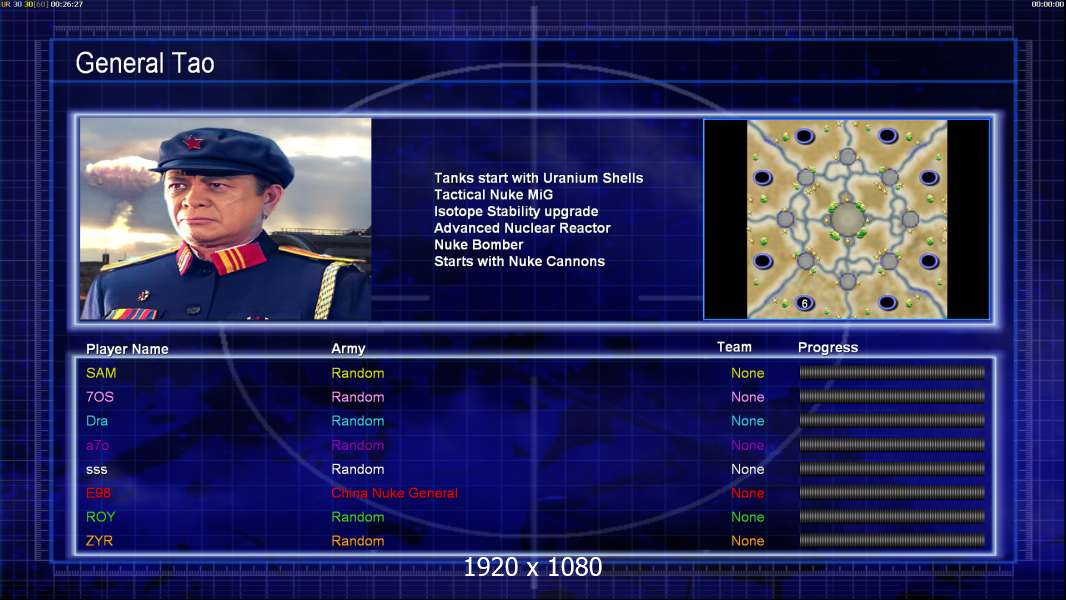
Task: Click E98's loading progress bar
Action: tap(892, 493)
